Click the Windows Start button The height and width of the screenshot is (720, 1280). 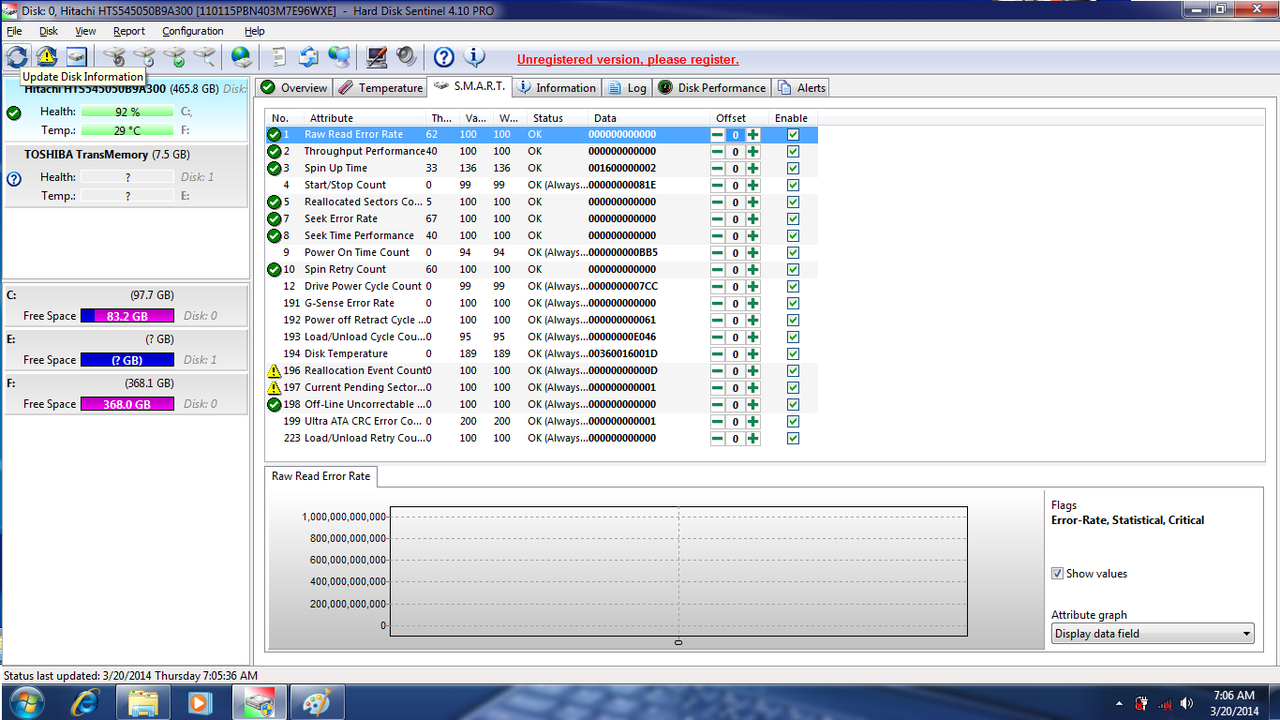(x=27, y=703)
